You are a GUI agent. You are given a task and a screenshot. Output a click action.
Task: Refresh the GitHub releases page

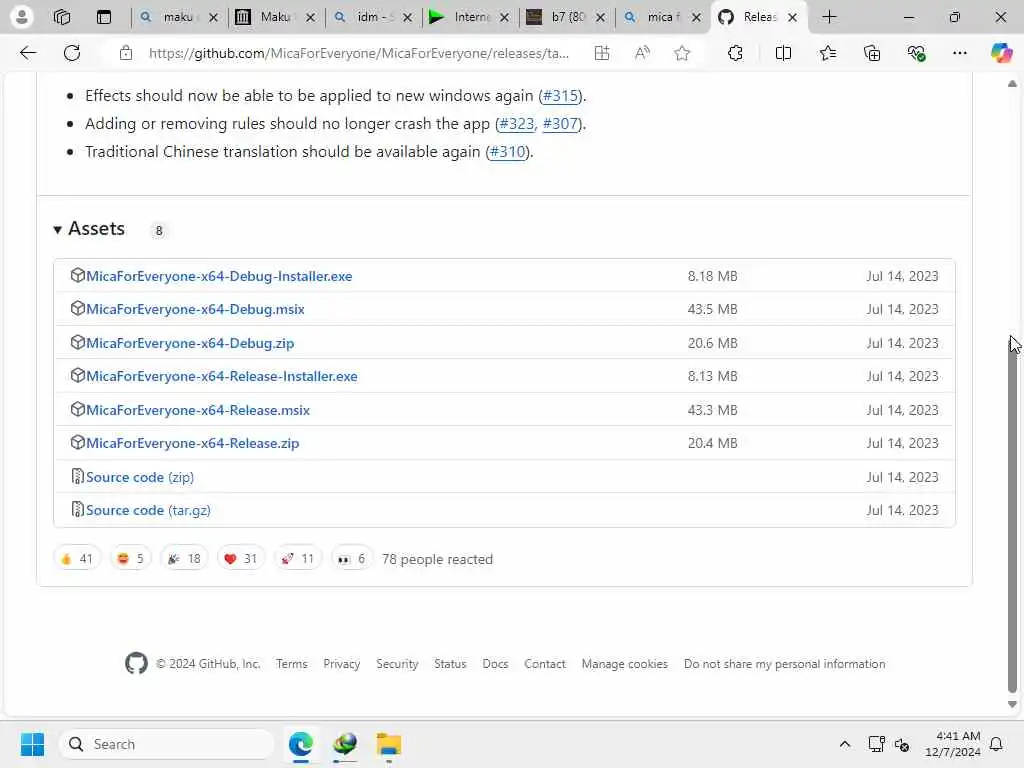pos(72,53)
